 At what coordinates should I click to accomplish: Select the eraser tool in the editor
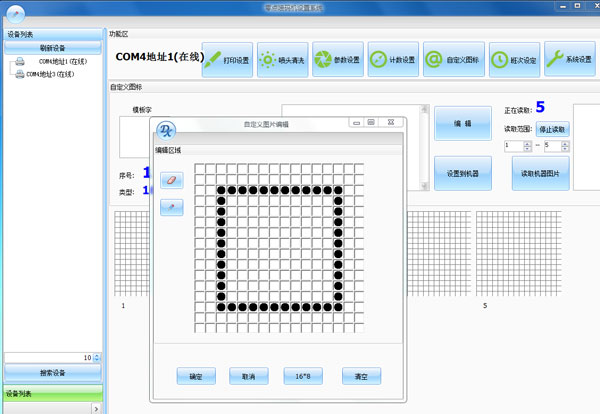tap(171, 180)
